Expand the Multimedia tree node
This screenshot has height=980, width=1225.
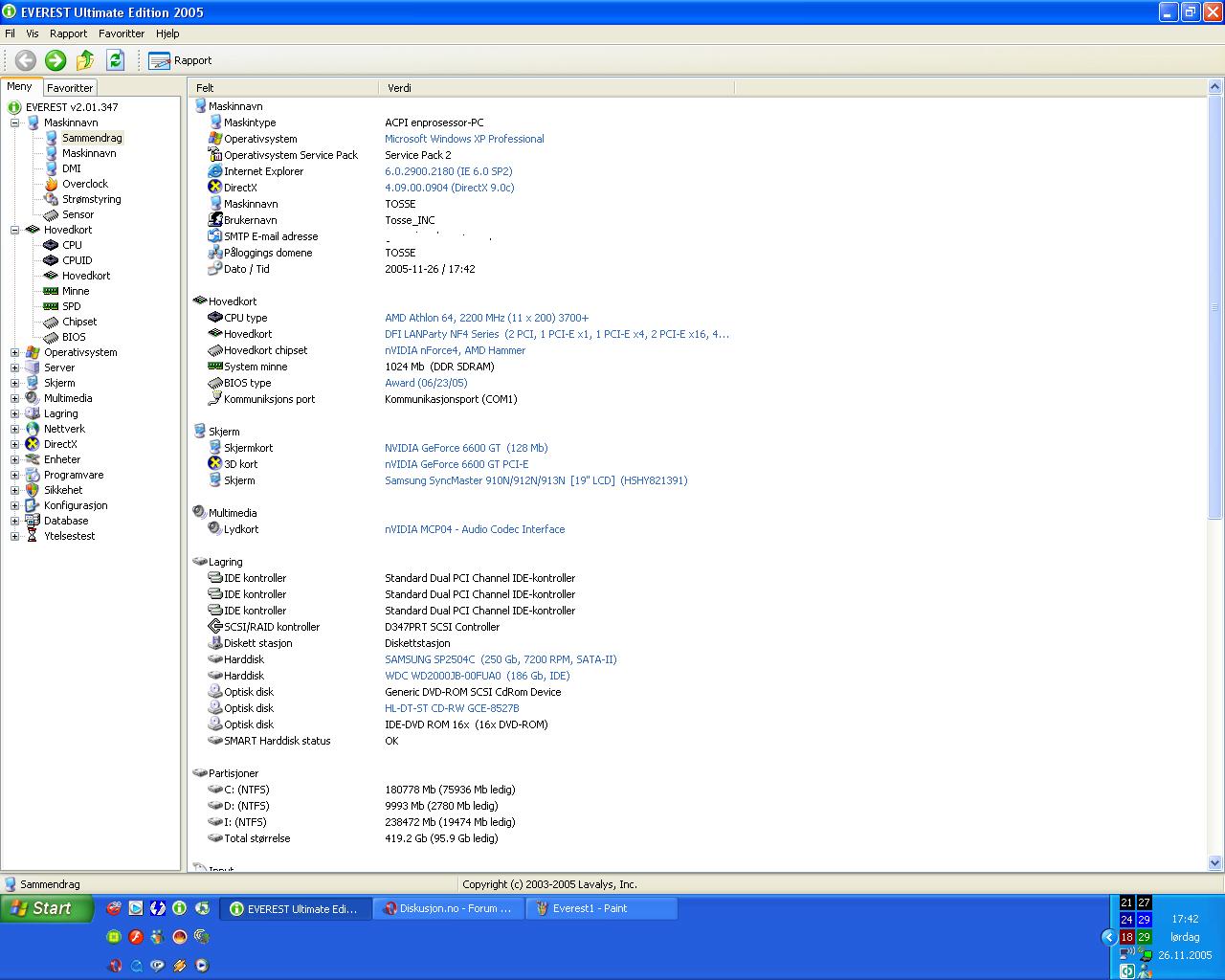(x=14, y=398)
